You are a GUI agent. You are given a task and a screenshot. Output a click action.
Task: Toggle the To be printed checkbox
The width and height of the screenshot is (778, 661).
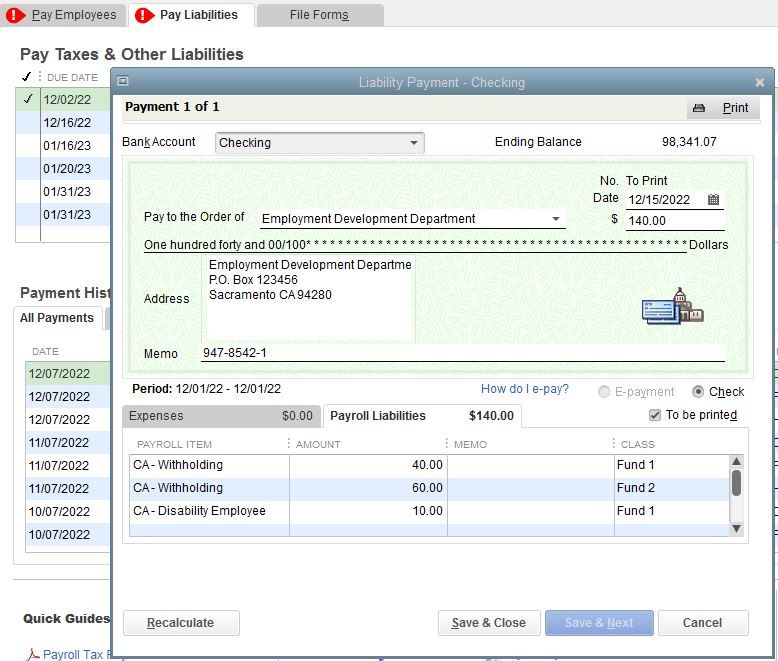click(654, 415)
